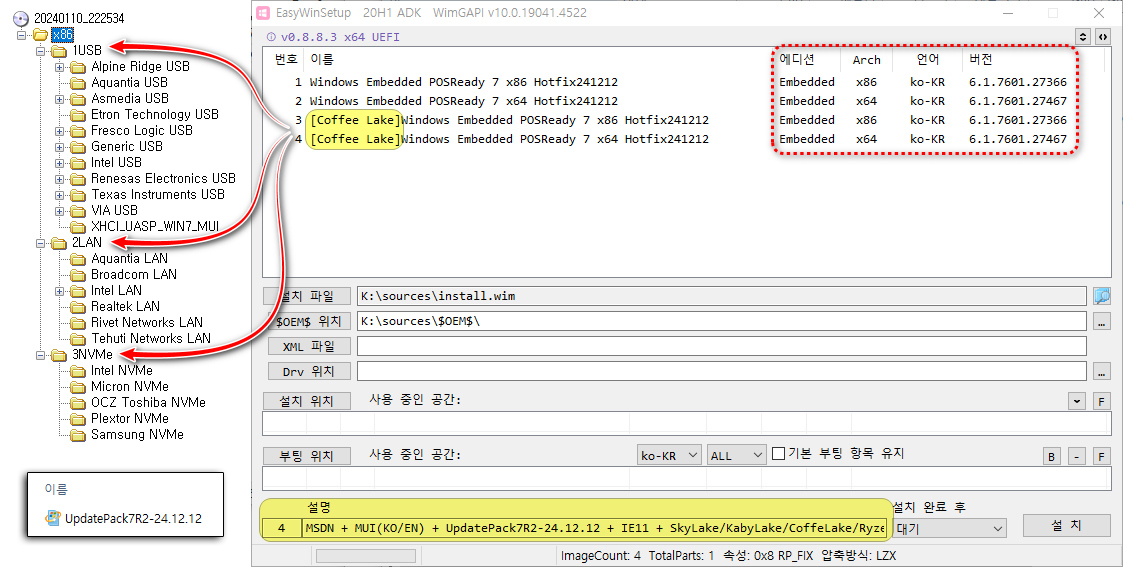Click the install.wim browse magnifier icon
1123x567 pixels.
(x=1102, y=296)
